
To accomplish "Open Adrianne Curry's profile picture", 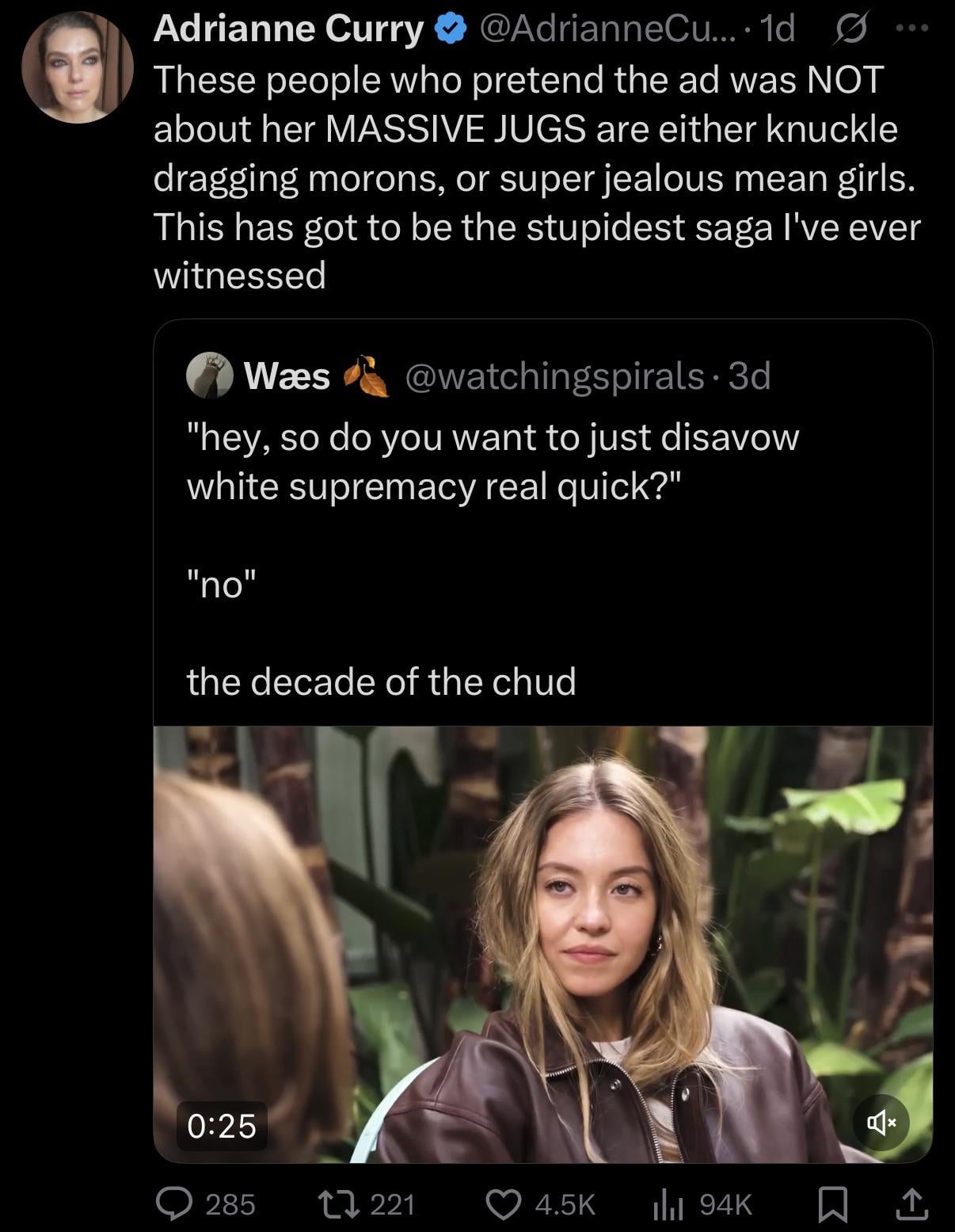I will click(77, 67).
